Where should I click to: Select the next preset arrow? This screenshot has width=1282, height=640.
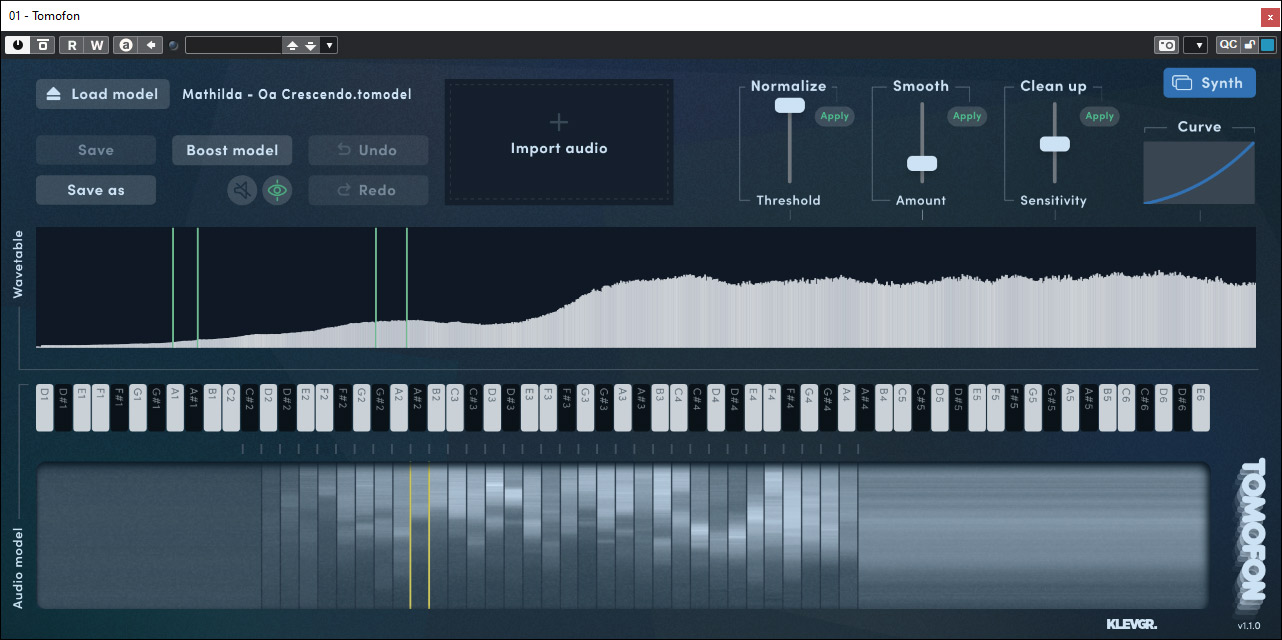pyautogui.click(x=310, y=45)
